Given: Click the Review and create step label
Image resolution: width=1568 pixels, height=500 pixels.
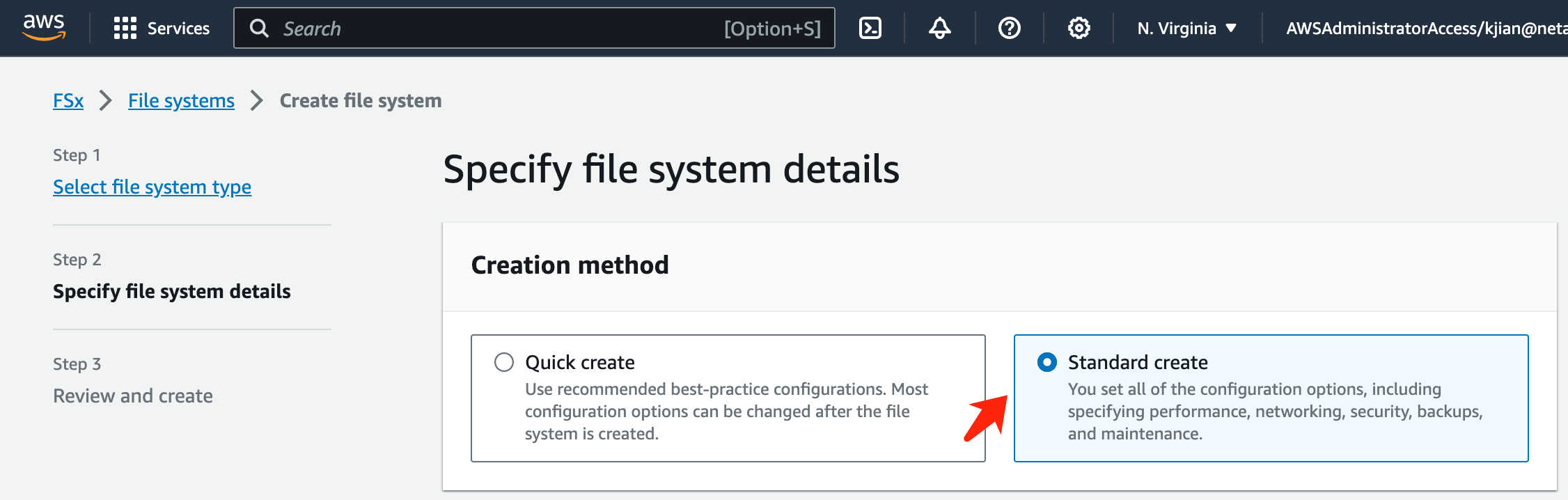Looking at the screenshot, I should coord(133,396).
